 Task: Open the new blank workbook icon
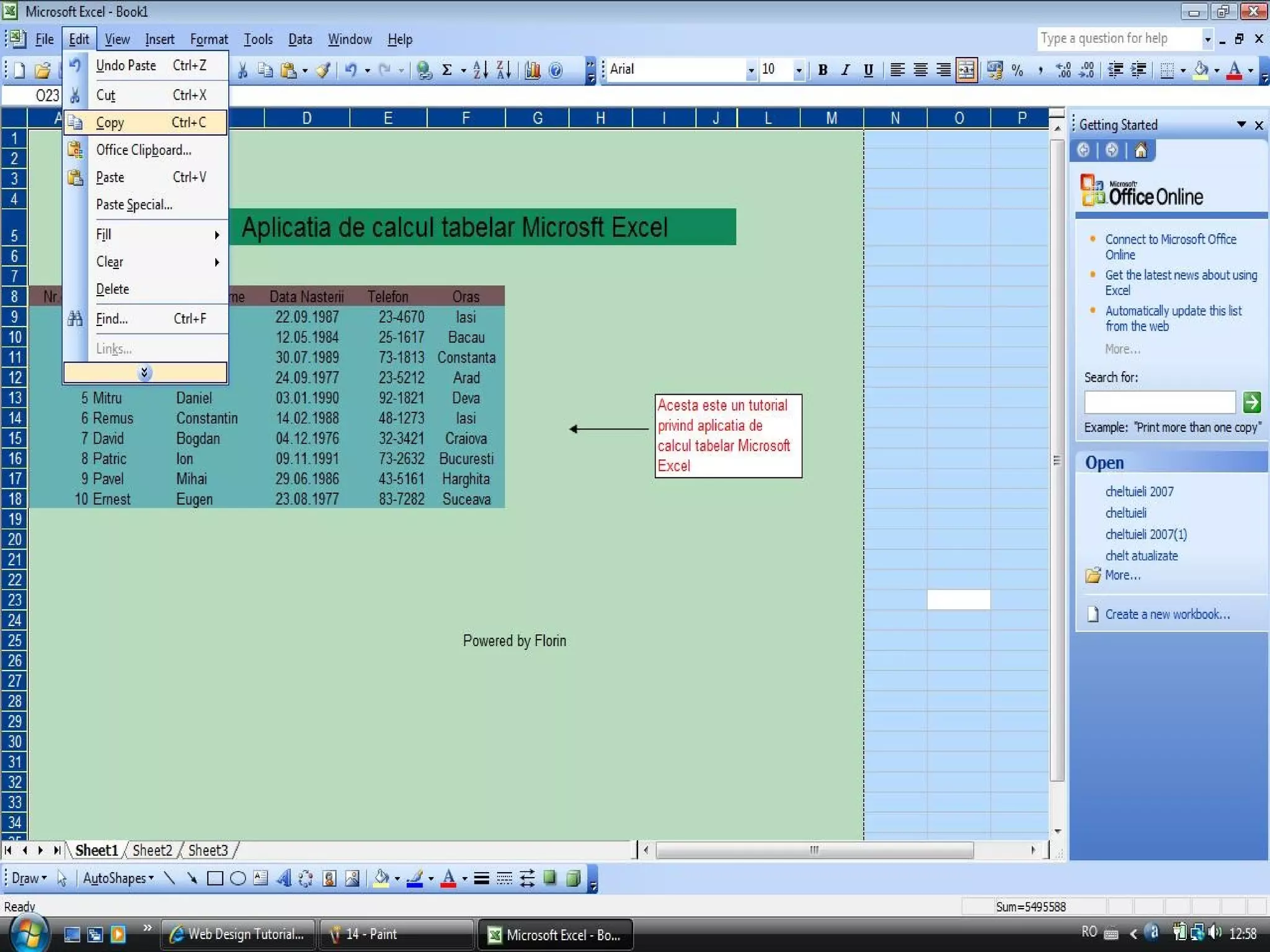19,69
